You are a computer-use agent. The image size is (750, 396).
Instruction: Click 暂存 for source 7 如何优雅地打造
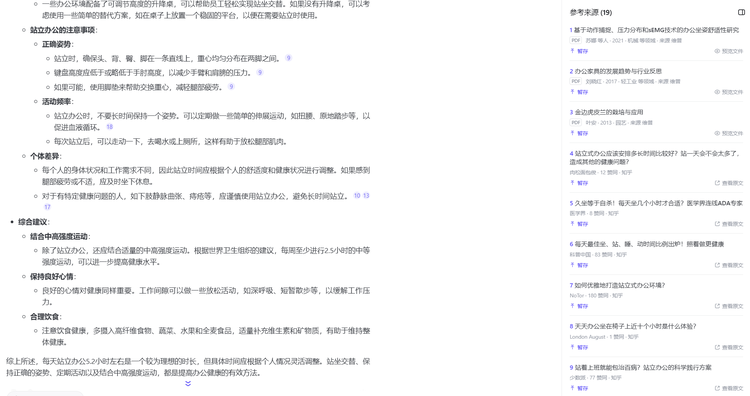pos(579,306)
